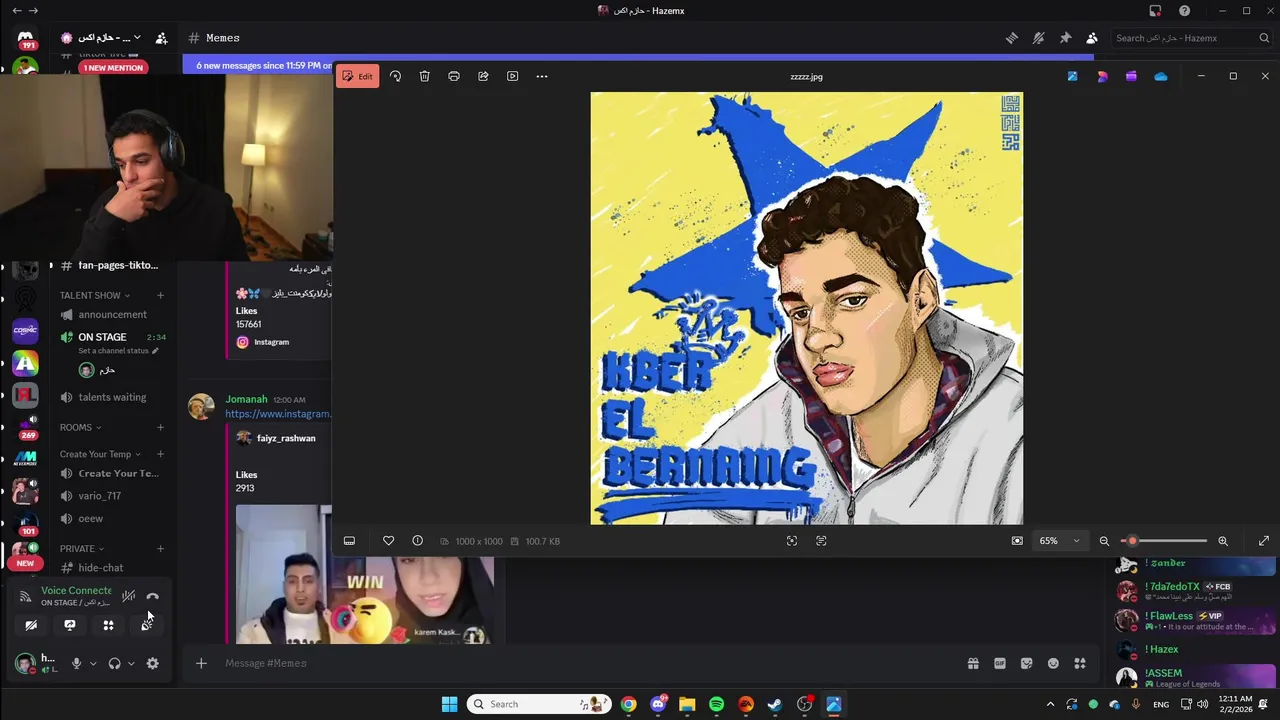The height and width of the screenshot is (720, 1280).
Task: Open the emoji picker
Action: pos(1053,663)
